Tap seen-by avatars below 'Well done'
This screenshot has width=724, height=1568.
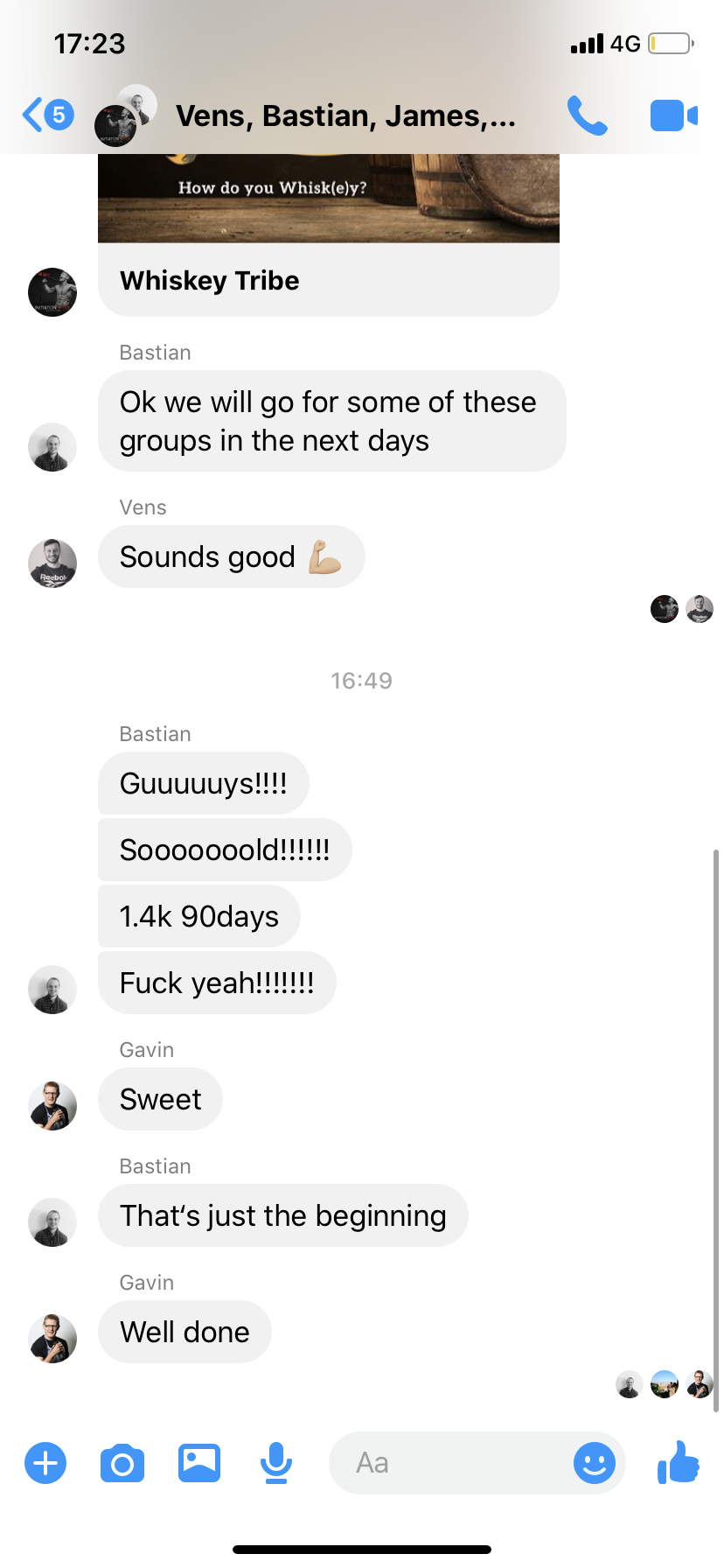[x=665, y=1384]
